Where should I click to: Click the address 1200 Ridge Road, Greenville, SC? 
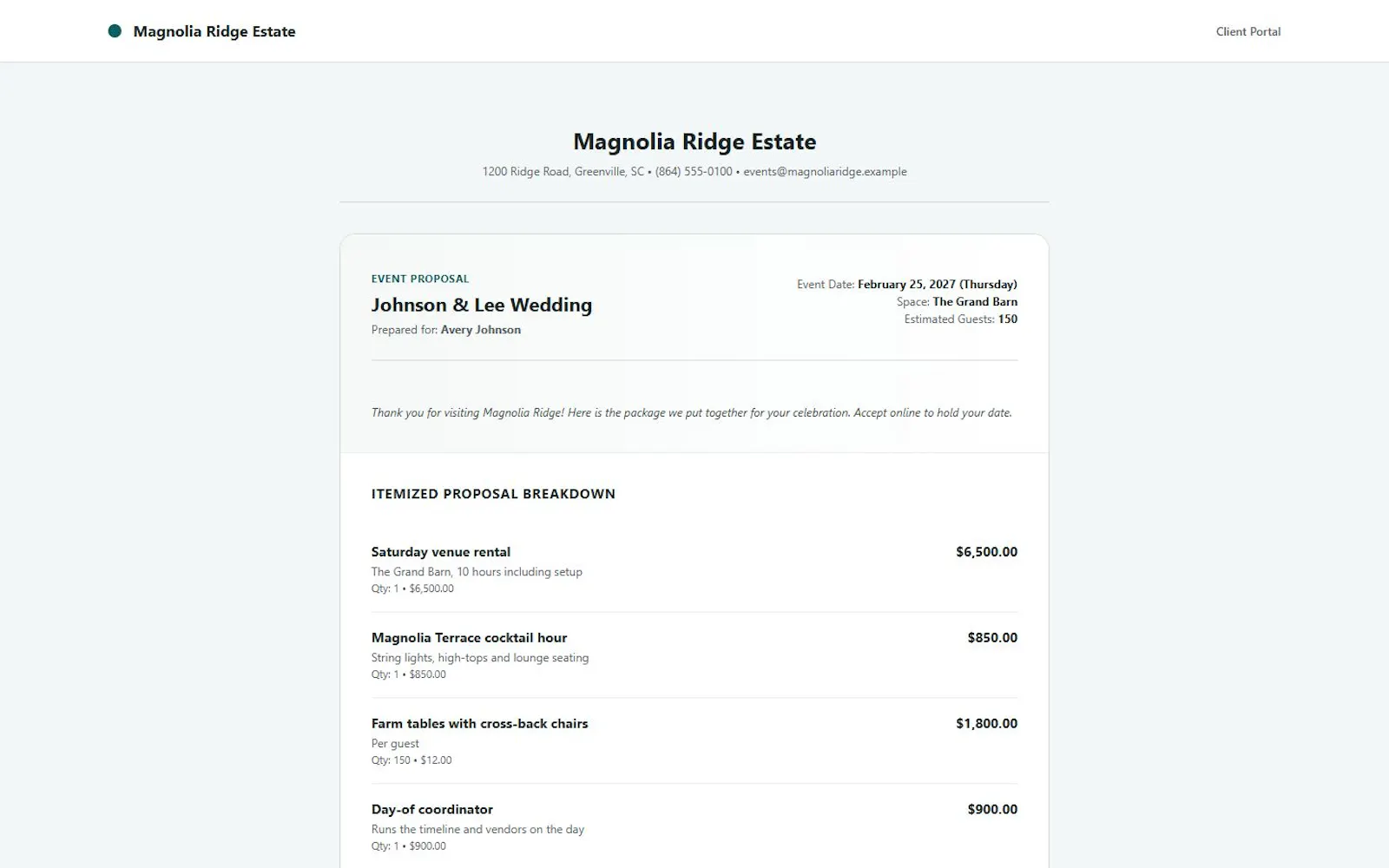tap(563, 172)
